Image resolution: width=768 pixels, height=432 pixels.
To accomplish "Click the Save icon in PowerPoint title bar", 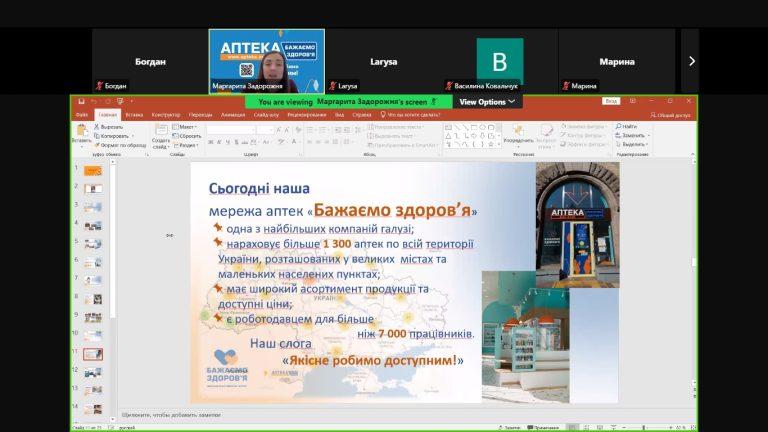I will [x=81, y=101].
